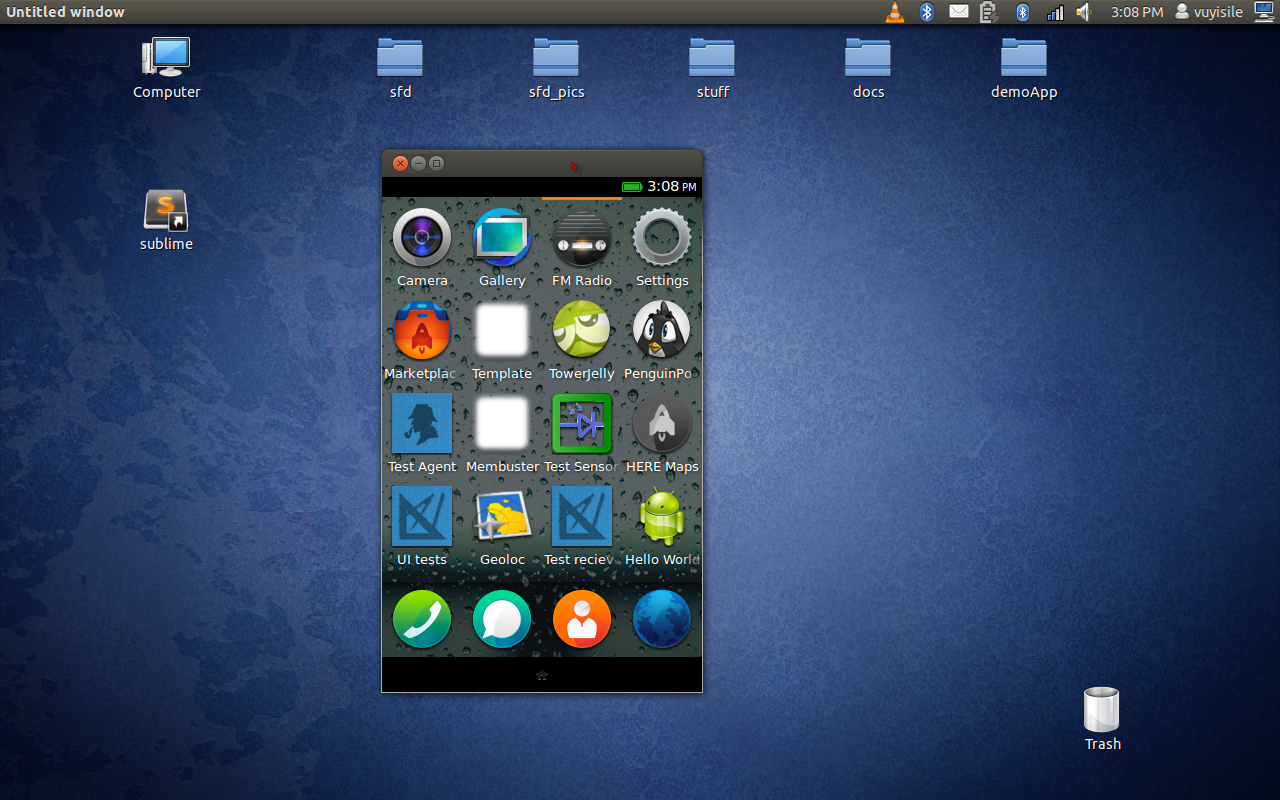Click the 3:08 PM panel clock

tap(1137, 12)
